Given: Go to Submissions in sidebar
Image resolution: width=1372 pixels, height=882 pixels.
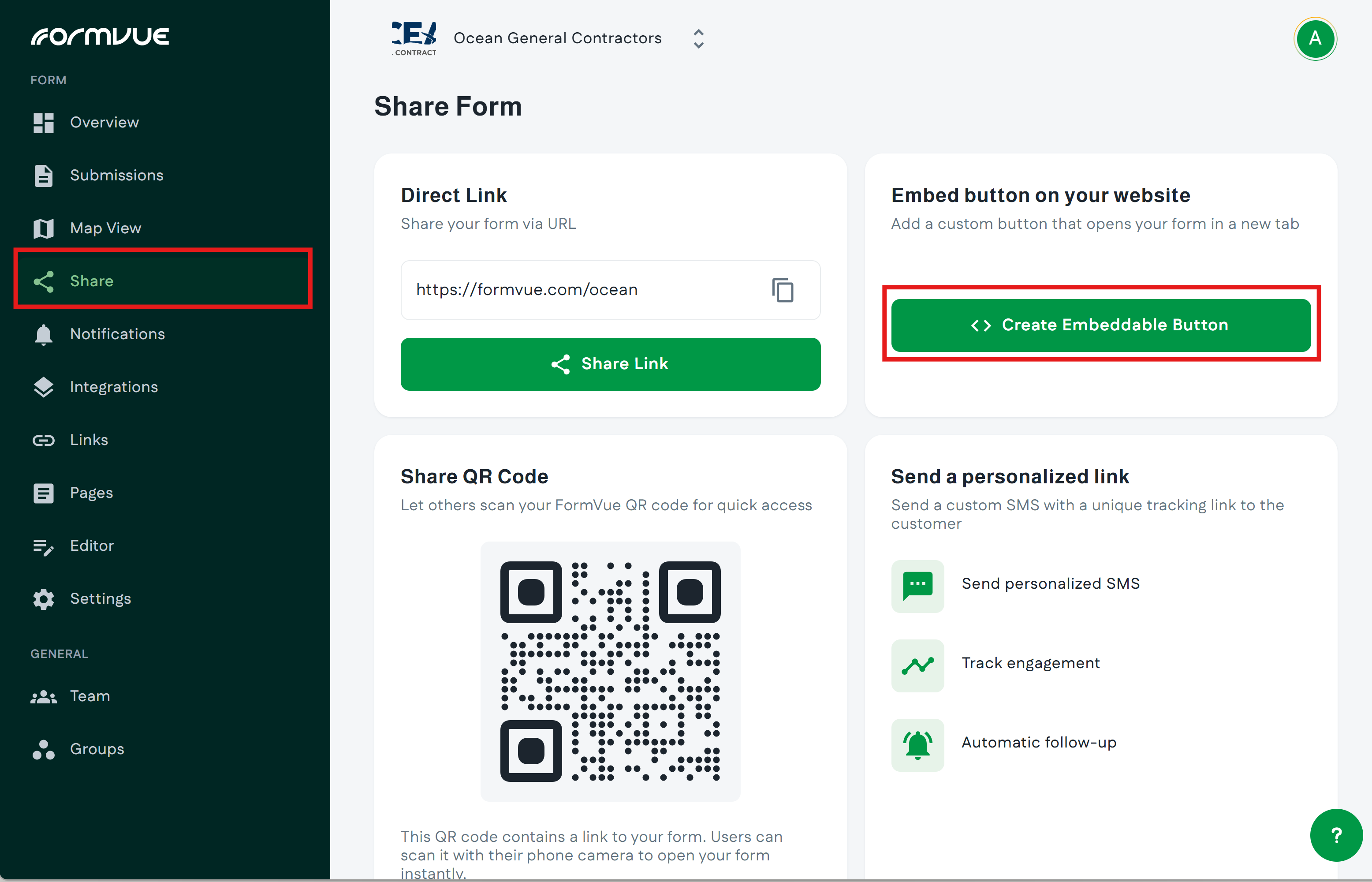Looking at the screenshot, I should coord(116,175).
